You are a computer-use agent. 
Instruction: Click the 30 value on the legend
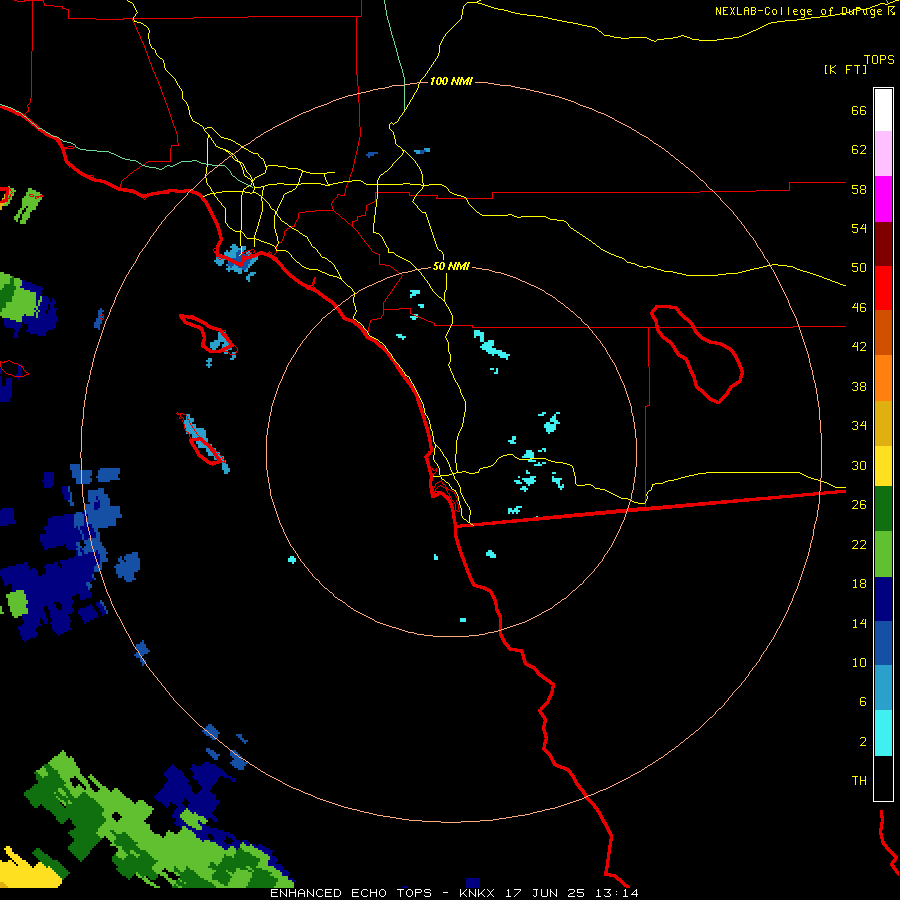[x=859, y=465]
